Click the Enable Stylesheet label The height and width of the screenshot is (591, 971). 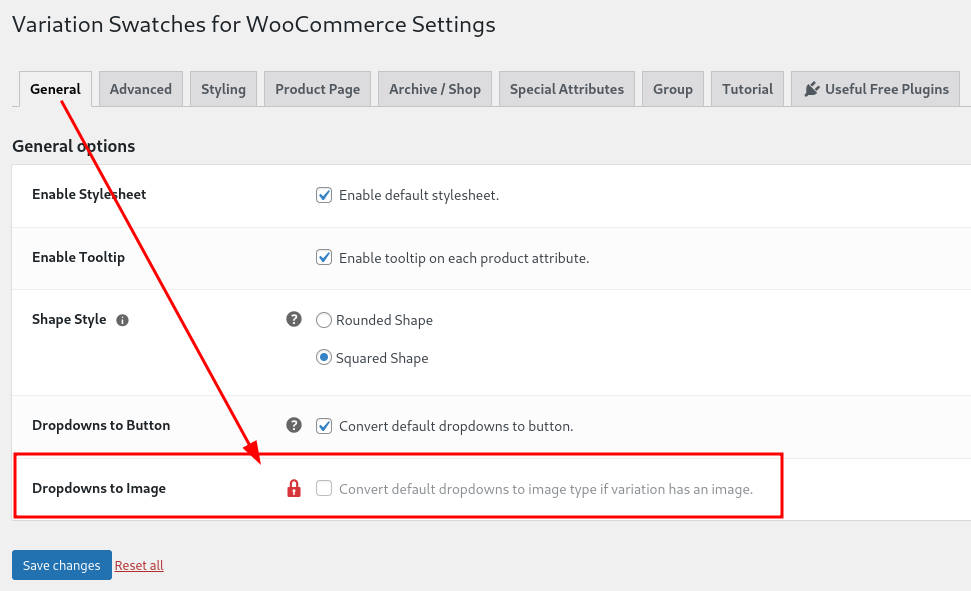[89, 195]
